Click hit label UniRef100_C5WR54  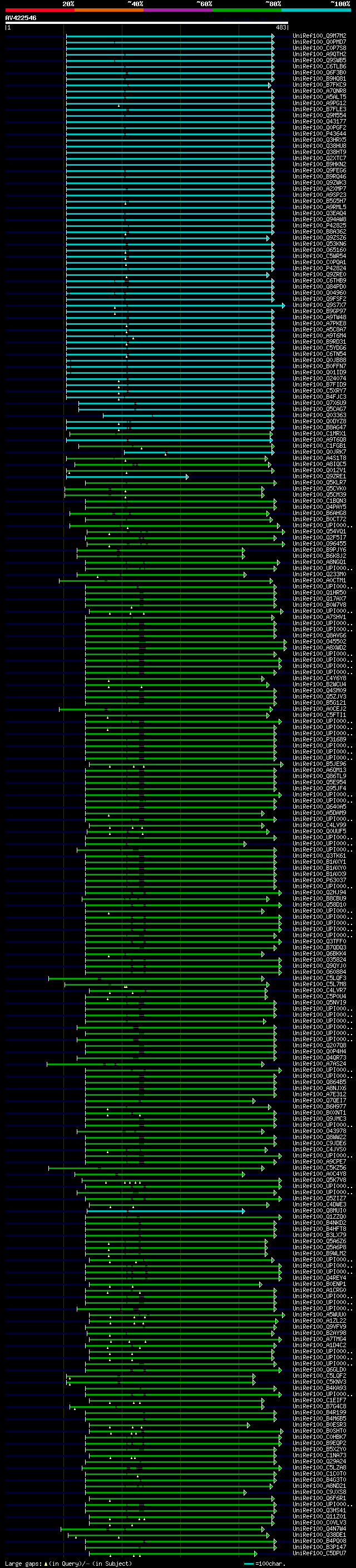(x=319, y=256)
